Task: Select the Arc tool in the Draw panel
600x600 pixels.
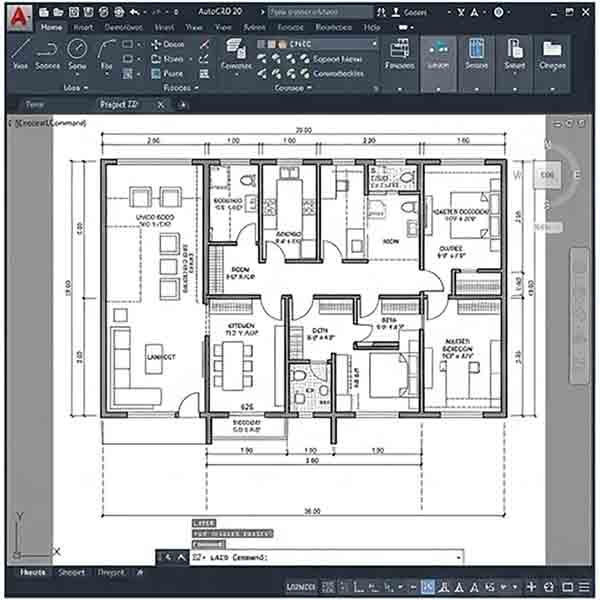Action: pos(107,54)
